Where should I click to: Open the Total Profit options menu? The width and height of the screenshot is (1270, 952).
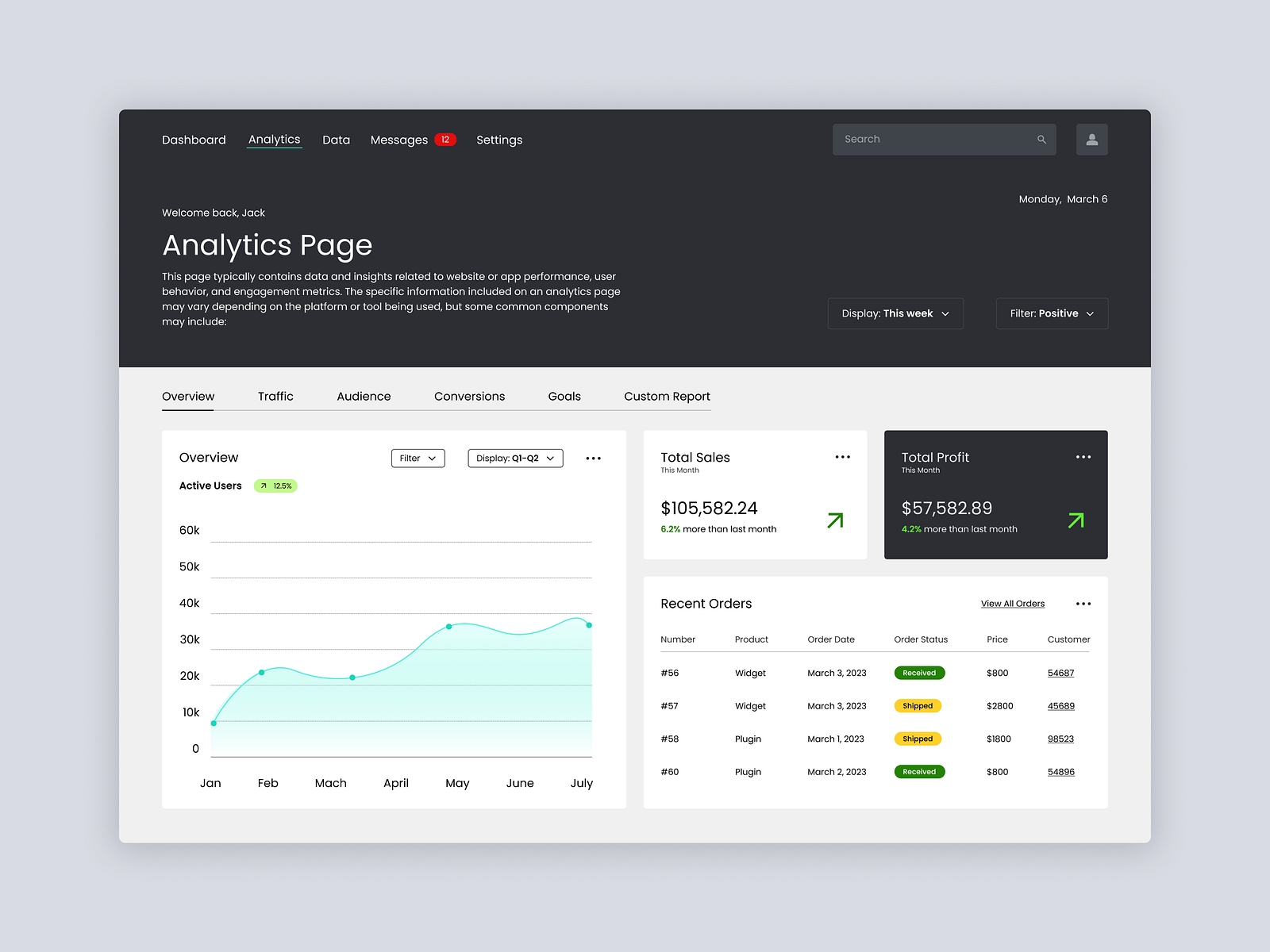(x=1083, y=456)
